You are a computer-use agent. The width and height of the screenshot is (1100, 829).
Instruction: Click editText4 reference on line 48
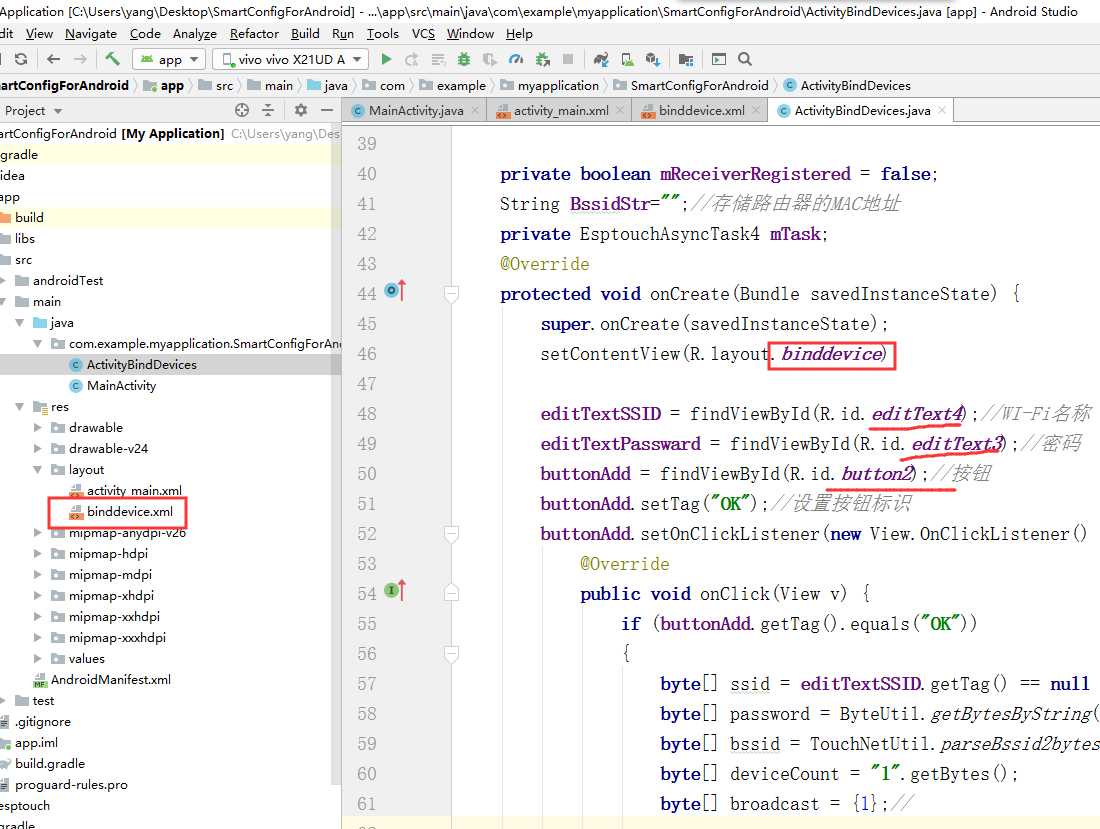coord(918,414)
